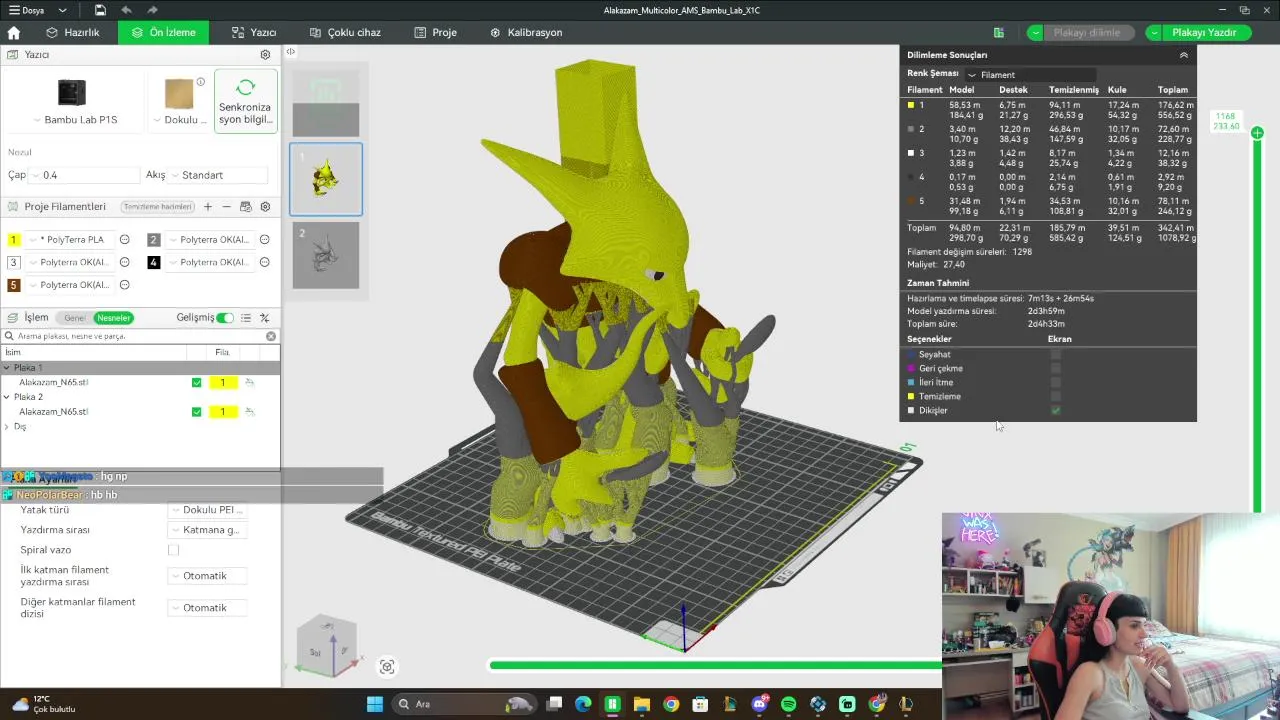Click filament 1 yellow color swatch

click(13, 240)
